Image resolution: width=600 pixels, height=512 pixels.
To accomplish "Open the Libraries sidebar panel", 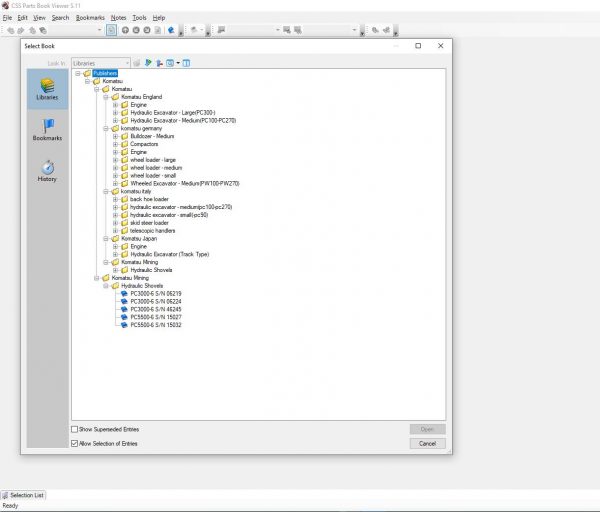I will 47,88.
